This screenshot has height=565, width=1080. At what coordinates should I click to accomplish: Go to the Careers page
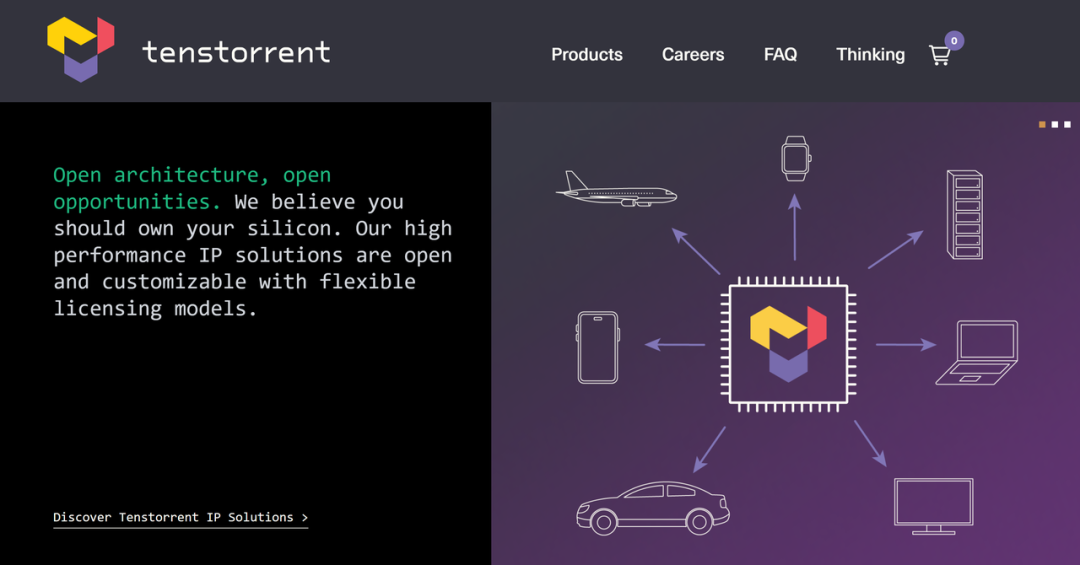[693, 54]
